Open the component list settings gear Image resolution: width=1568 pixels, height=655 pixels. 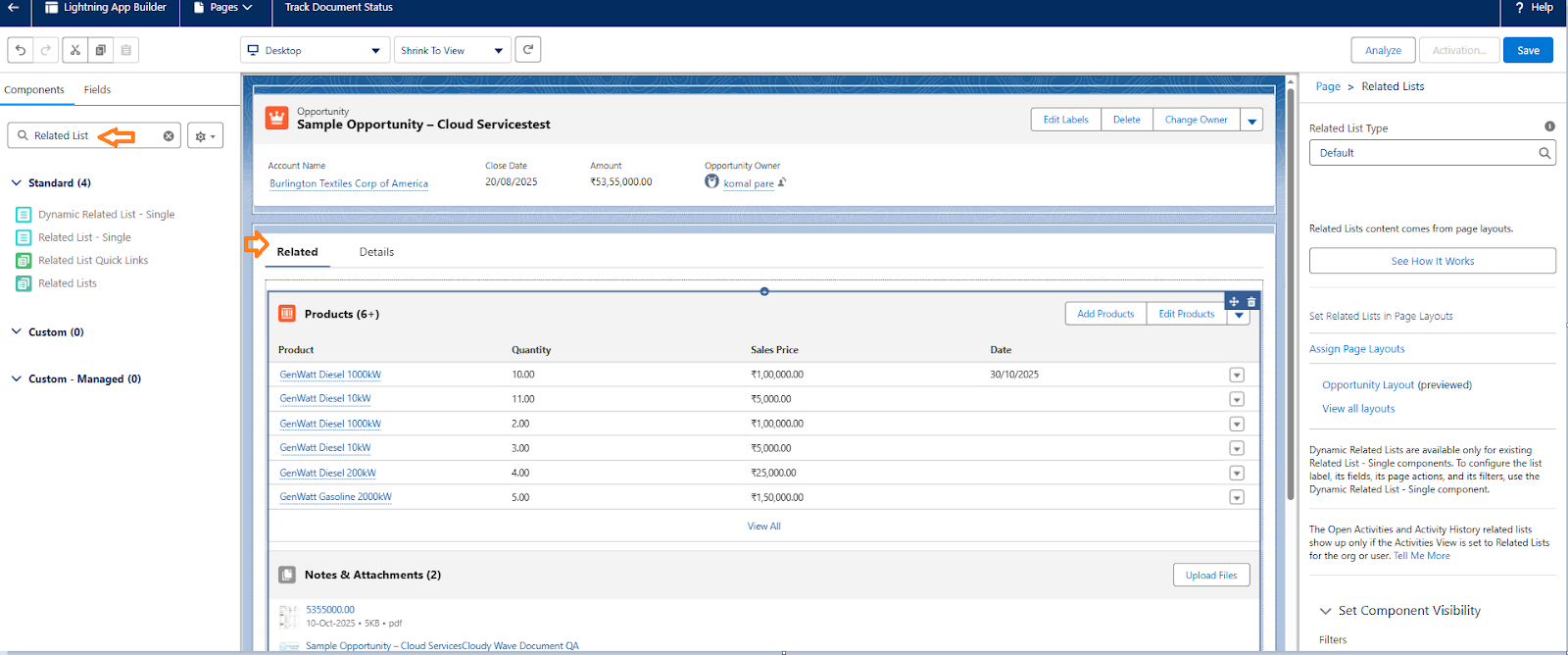tap(205, 136)
